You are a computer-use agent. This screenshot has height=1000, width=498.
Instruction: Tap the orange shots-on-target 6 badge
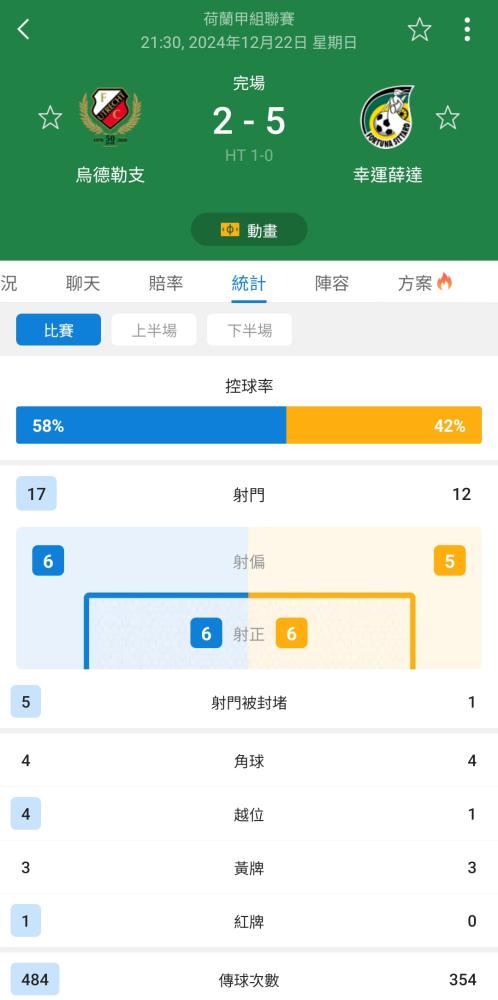[x=291, y=633]
